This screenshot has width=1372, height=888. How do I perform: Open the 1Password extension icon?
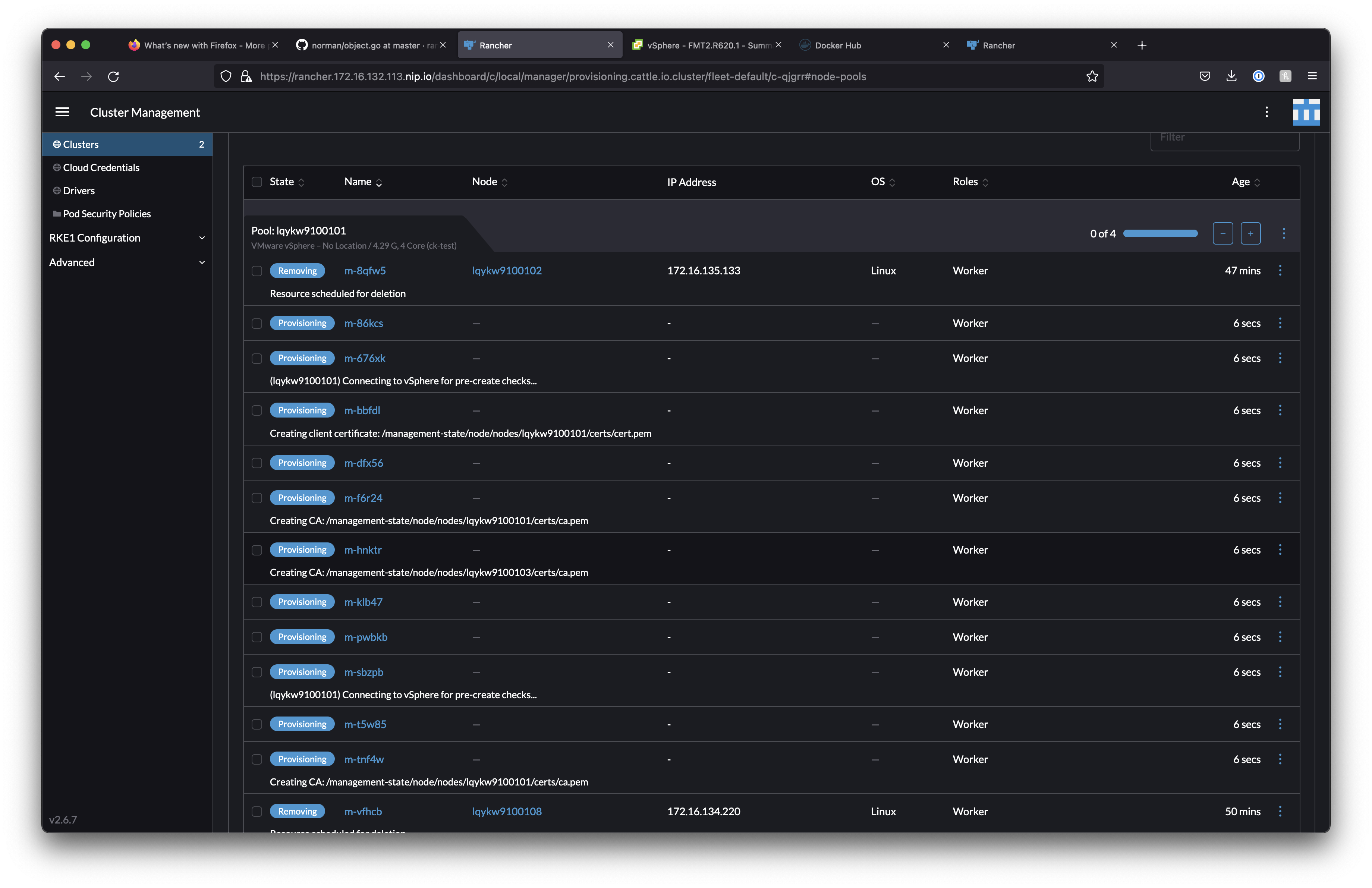point(1258,76)
